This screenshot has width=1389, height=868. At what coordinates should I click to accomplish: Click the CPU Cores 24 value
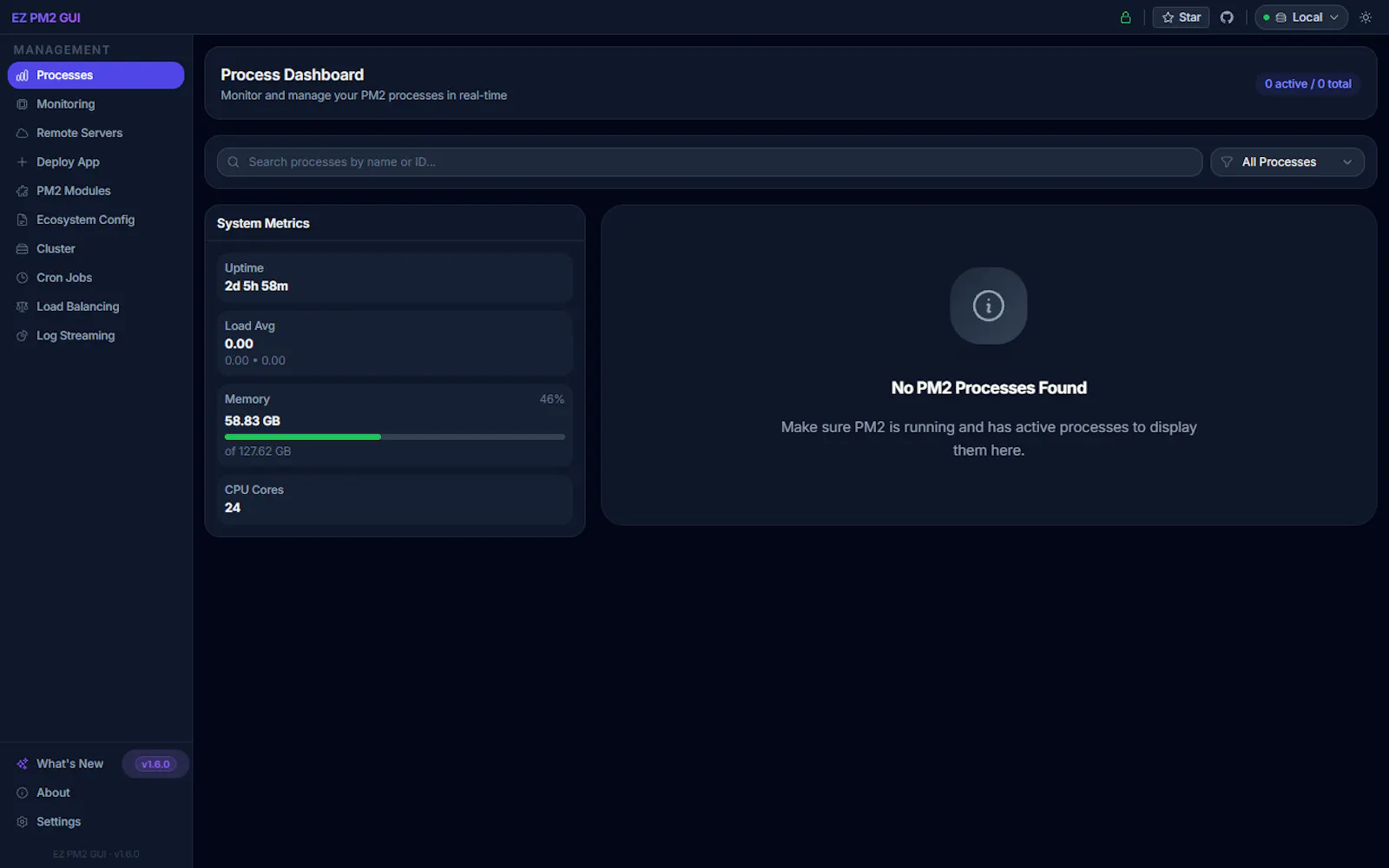coord(233,508)
